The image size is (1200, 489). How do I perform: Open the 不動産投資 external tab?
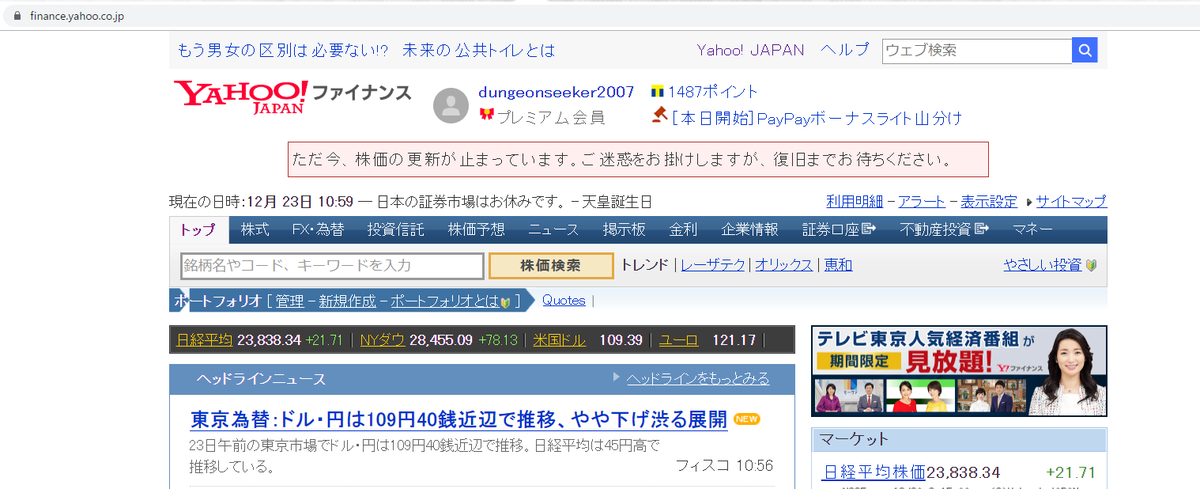(944, 229)
